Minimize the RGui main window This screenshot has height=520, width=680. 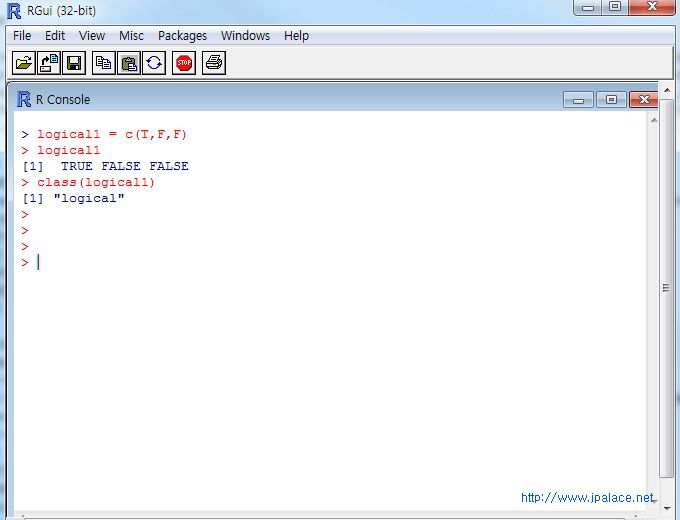pyautogui.click(x=588, y=7)
